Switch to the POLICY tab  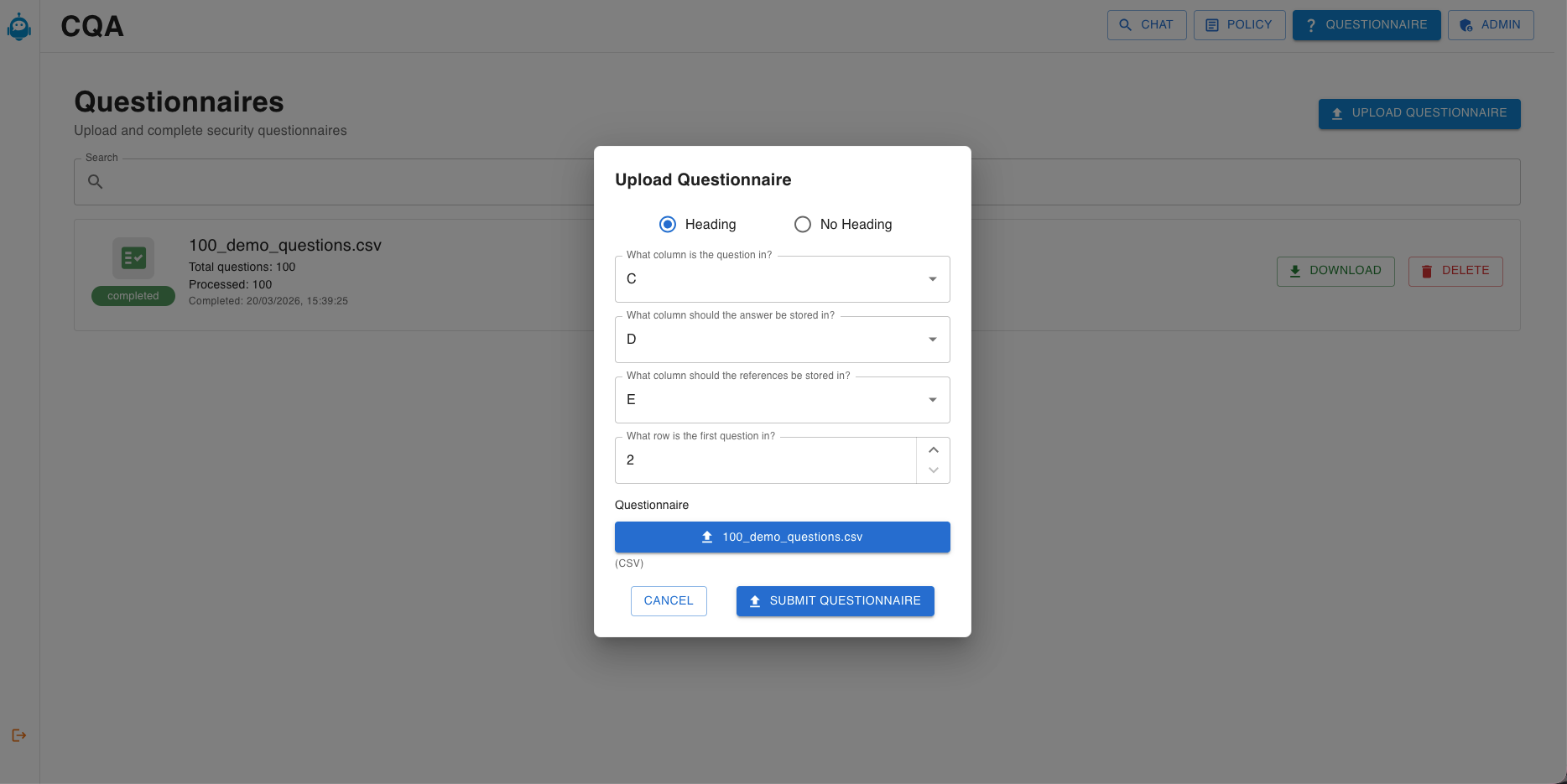tap(1239, 25)
